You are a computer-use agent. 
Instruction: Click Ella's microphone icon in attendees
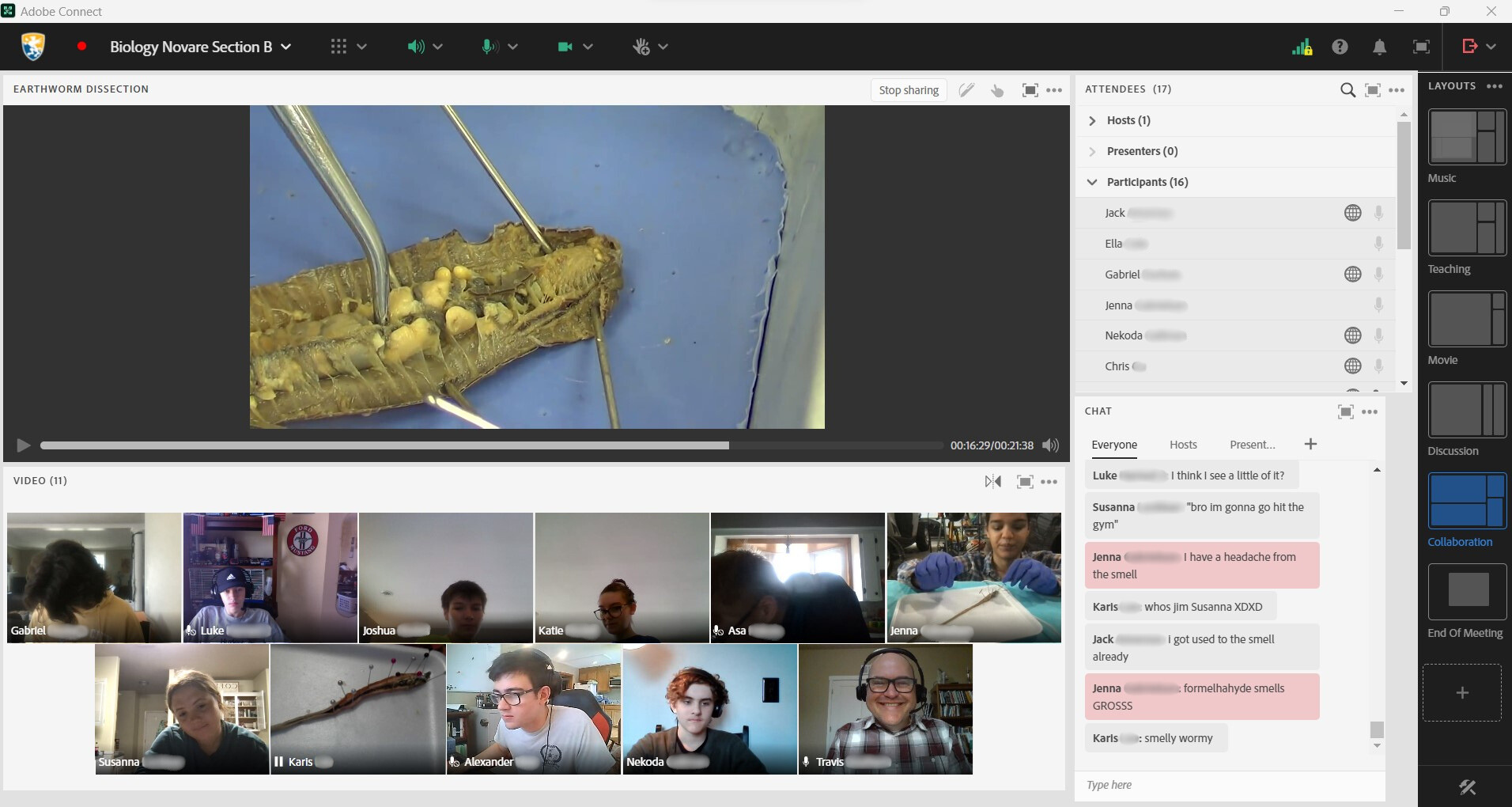tap(1378, 244)
